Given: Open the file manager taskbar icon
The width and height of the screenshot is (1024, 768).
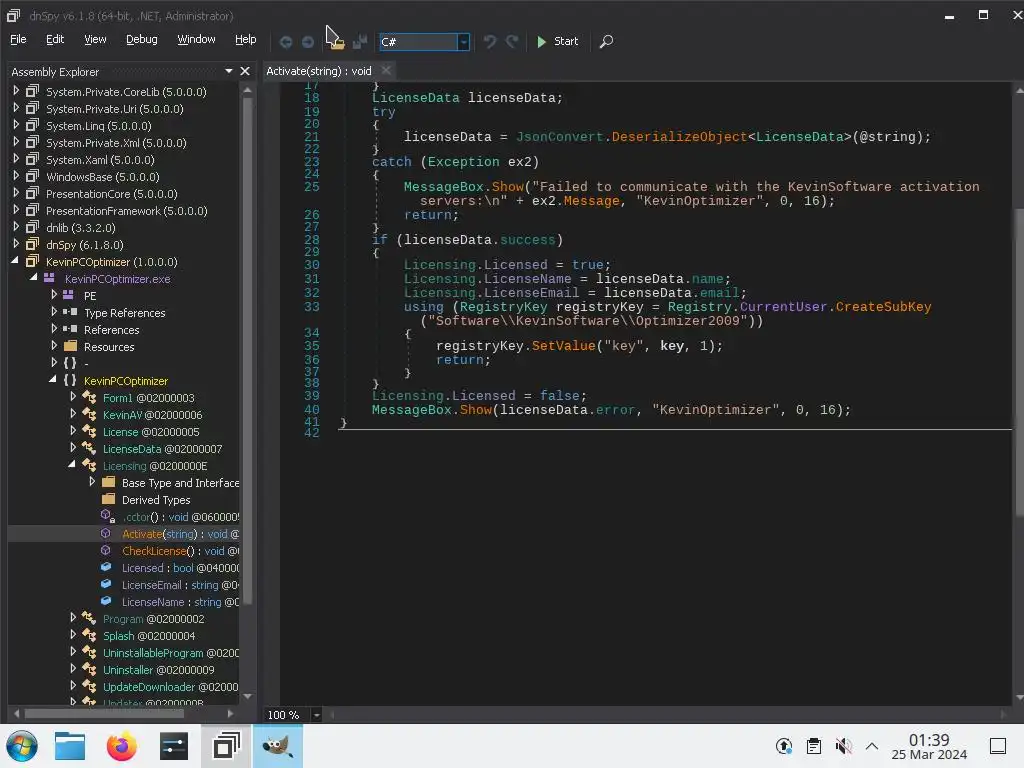Looking at the screenshot, I should 70,746.
